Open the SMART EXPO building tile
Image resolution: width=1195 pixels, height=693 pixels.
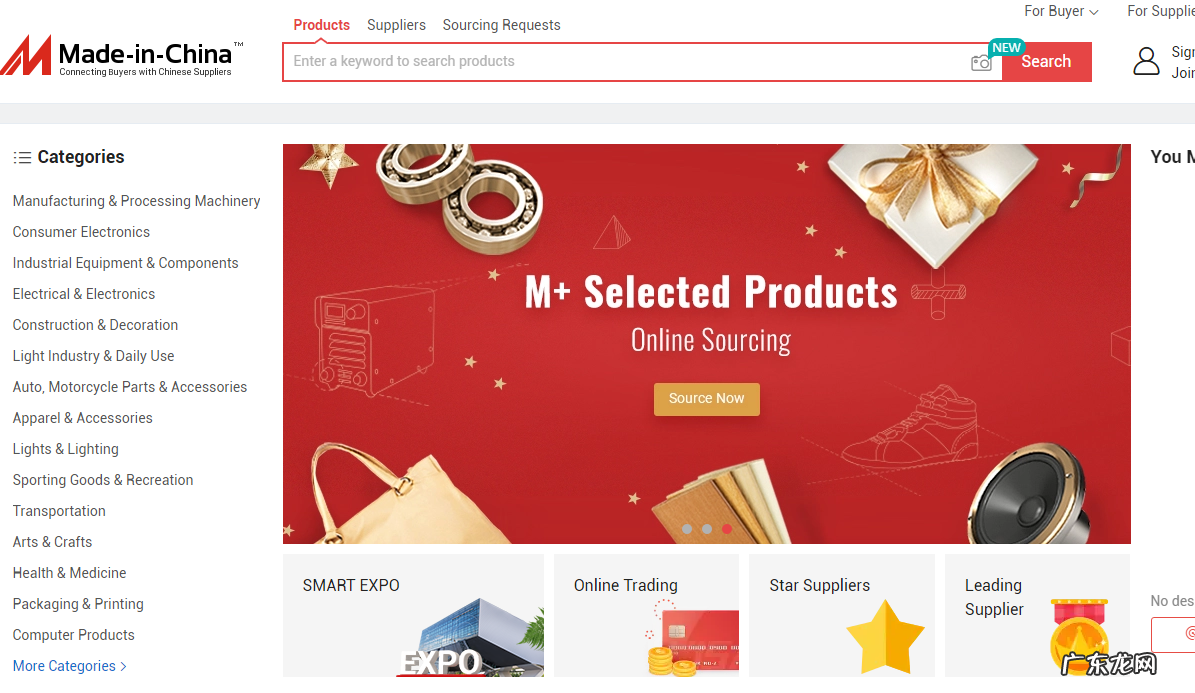413,615
